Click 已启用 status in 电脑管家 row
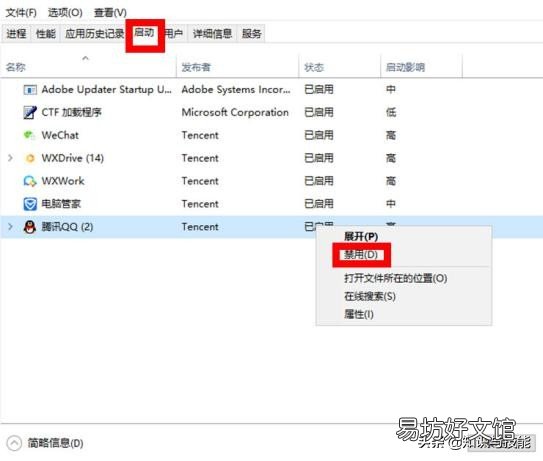Viewport: 543px width, 461px height. point(319,204)
